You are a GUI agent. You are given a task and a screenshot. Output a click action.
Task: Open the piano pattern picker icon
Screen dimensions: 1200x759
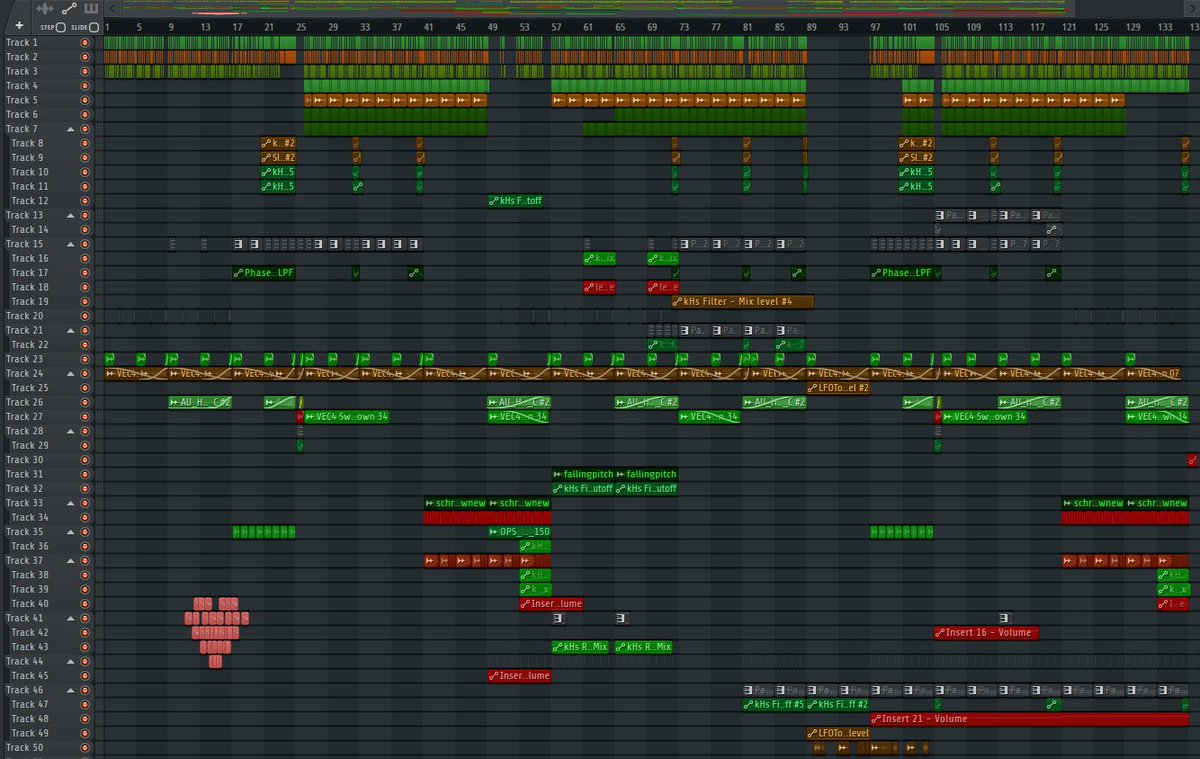click(90, 9)
